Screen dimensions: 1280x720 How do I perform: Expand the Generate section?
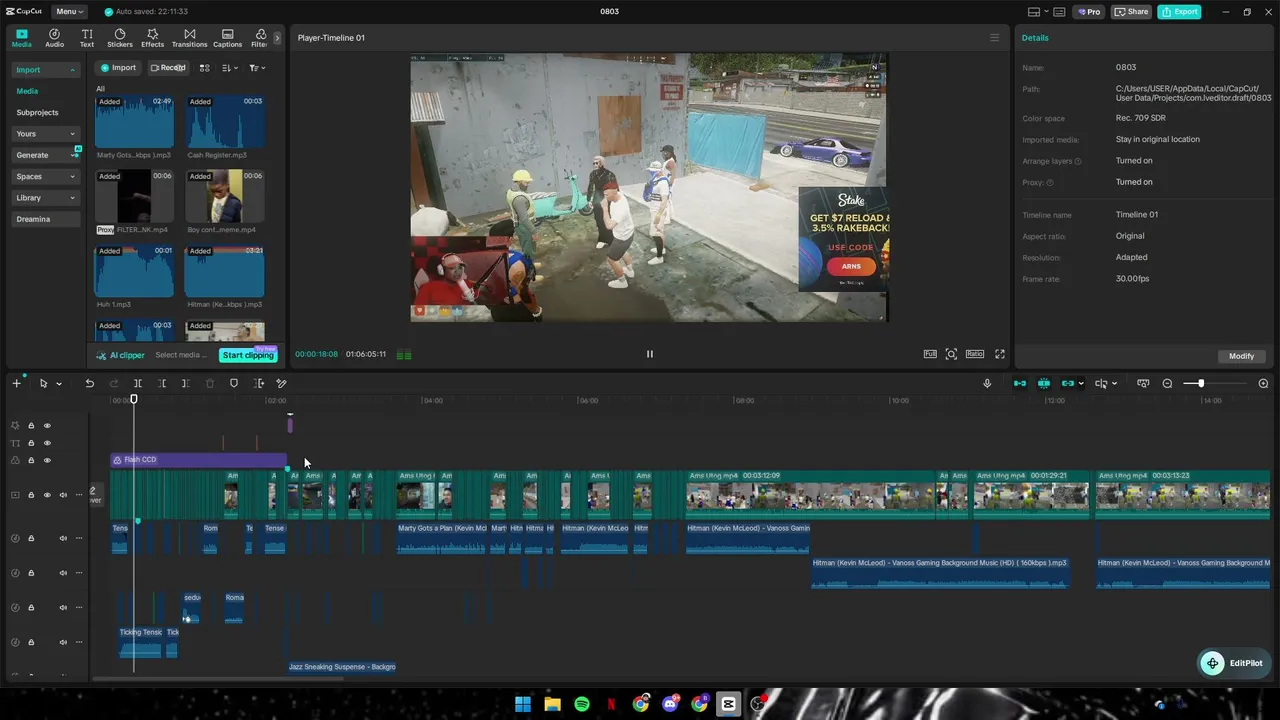(x=46, y=155)
